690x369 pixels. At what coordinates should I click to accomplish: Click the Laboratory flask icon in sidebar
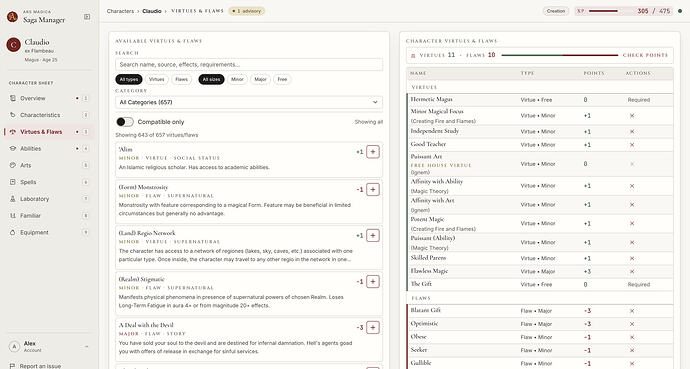(x=13, y=199)
